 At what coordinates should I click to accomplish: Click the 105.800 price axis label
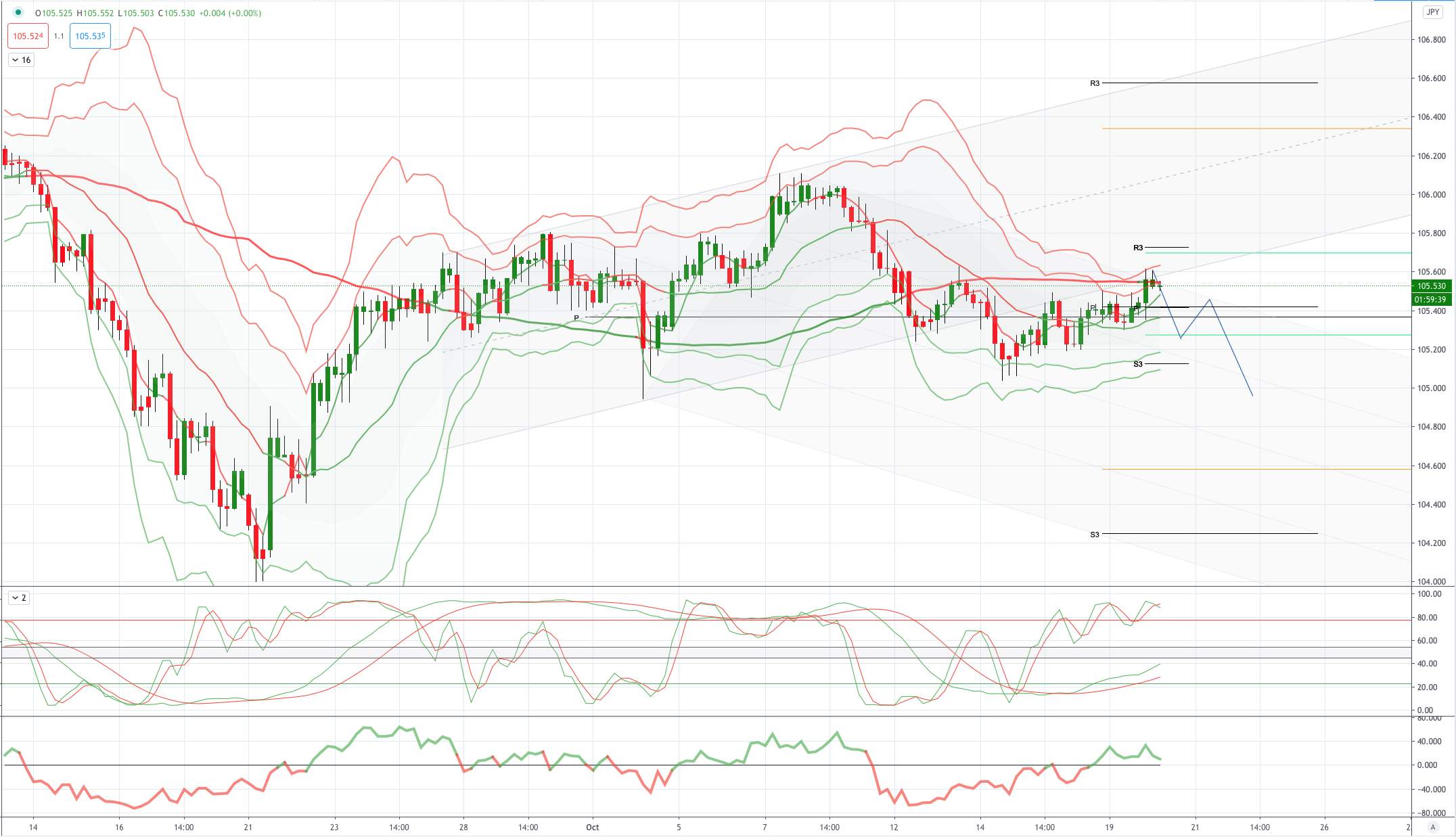coord(1432,233)
